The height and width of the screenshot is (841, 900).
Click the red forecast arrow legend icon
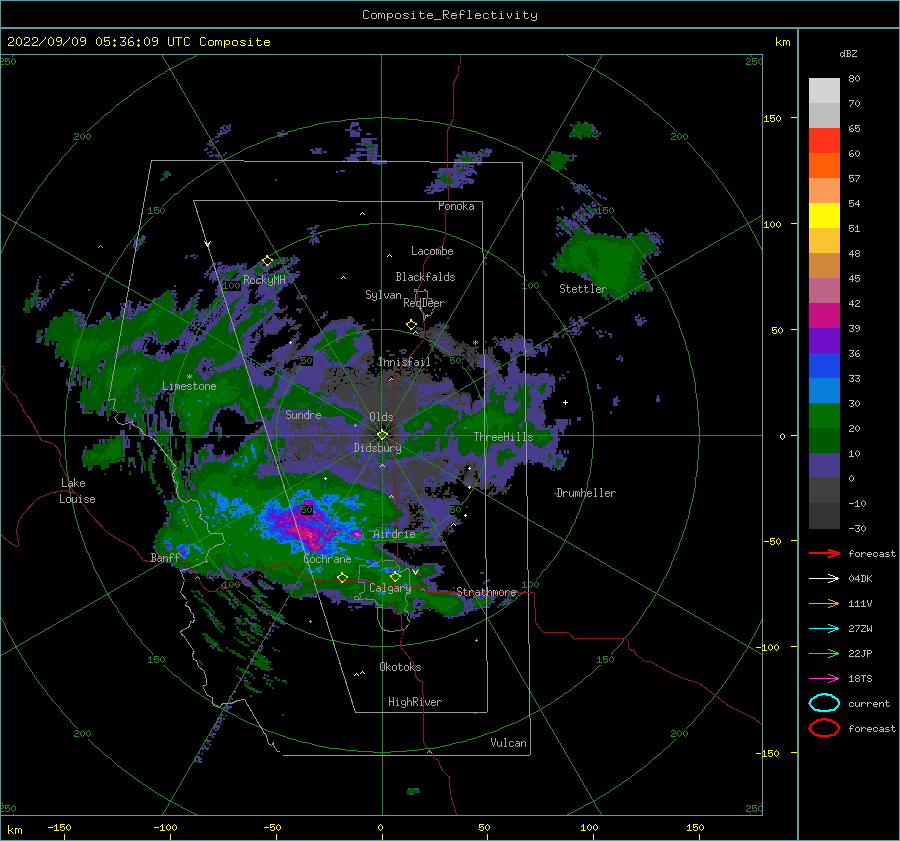tap(824, 553)
